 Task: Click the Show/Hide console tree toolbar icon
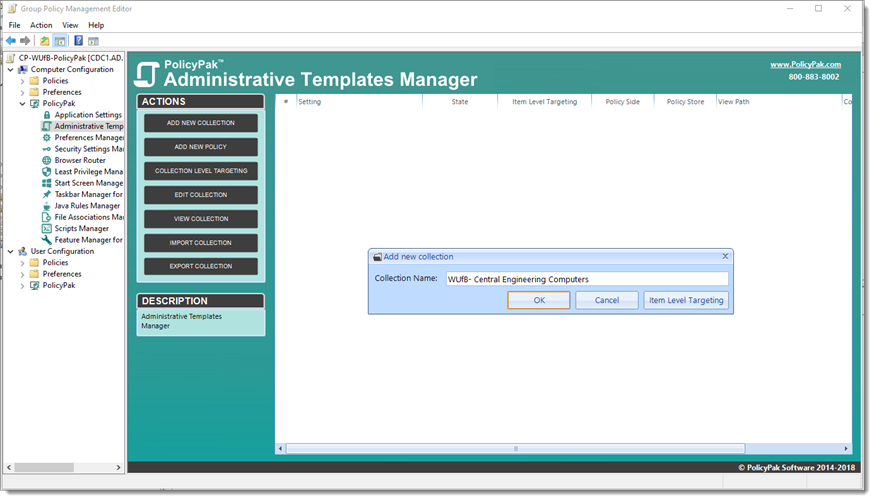tap(60, 41)
